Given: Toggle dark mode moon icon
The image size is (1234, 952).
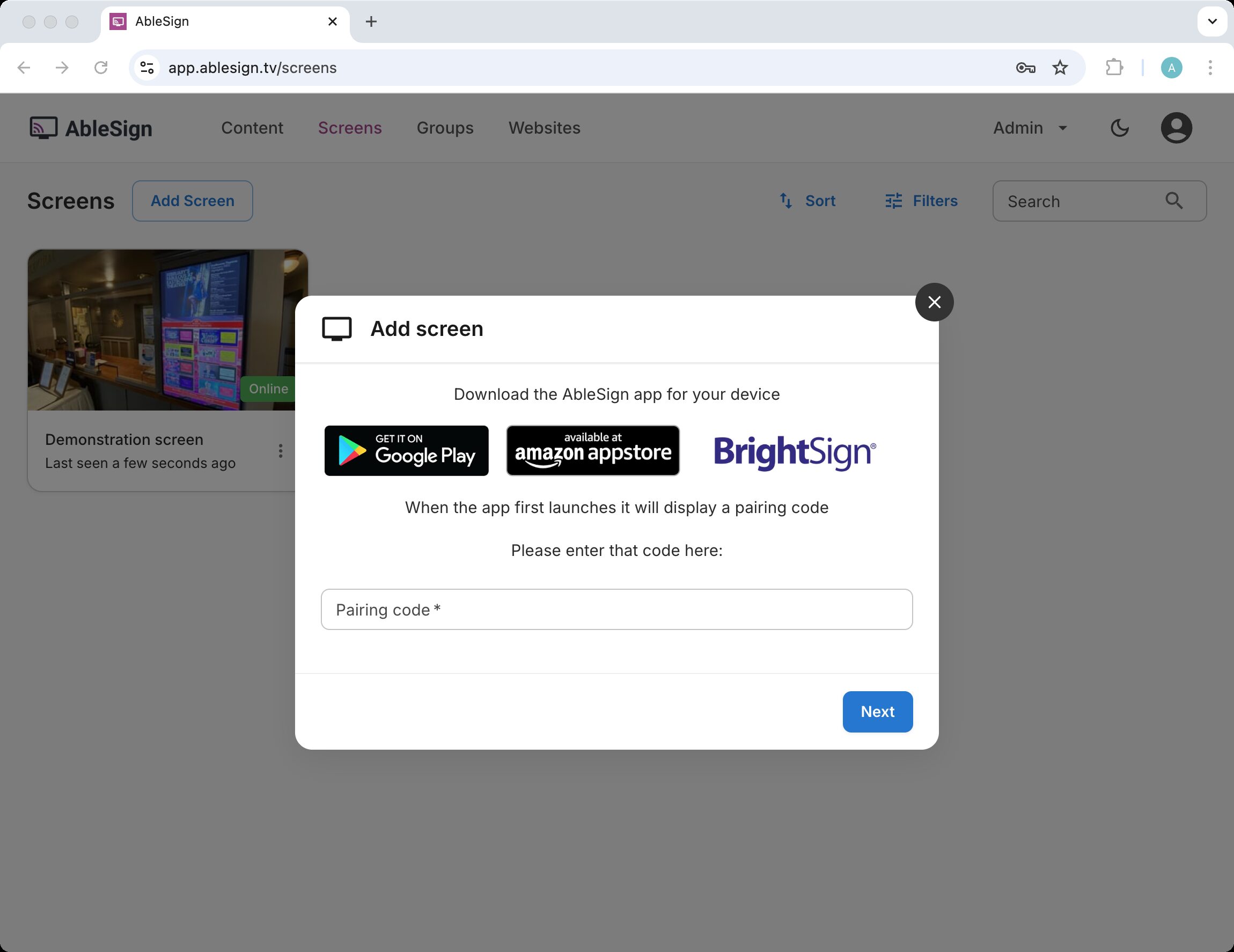Looking at the screenshot, I should click(1119, 128).
